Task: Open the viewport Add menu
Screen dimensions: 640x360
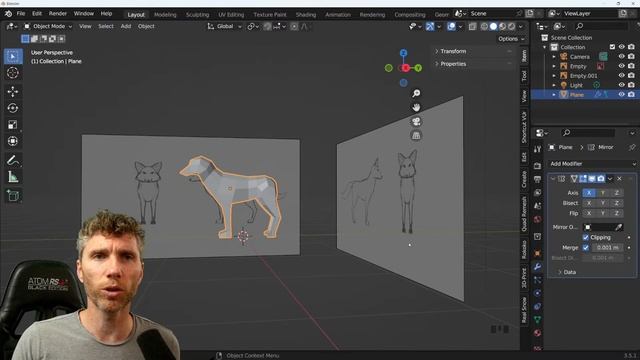Action: coord(126,26)
